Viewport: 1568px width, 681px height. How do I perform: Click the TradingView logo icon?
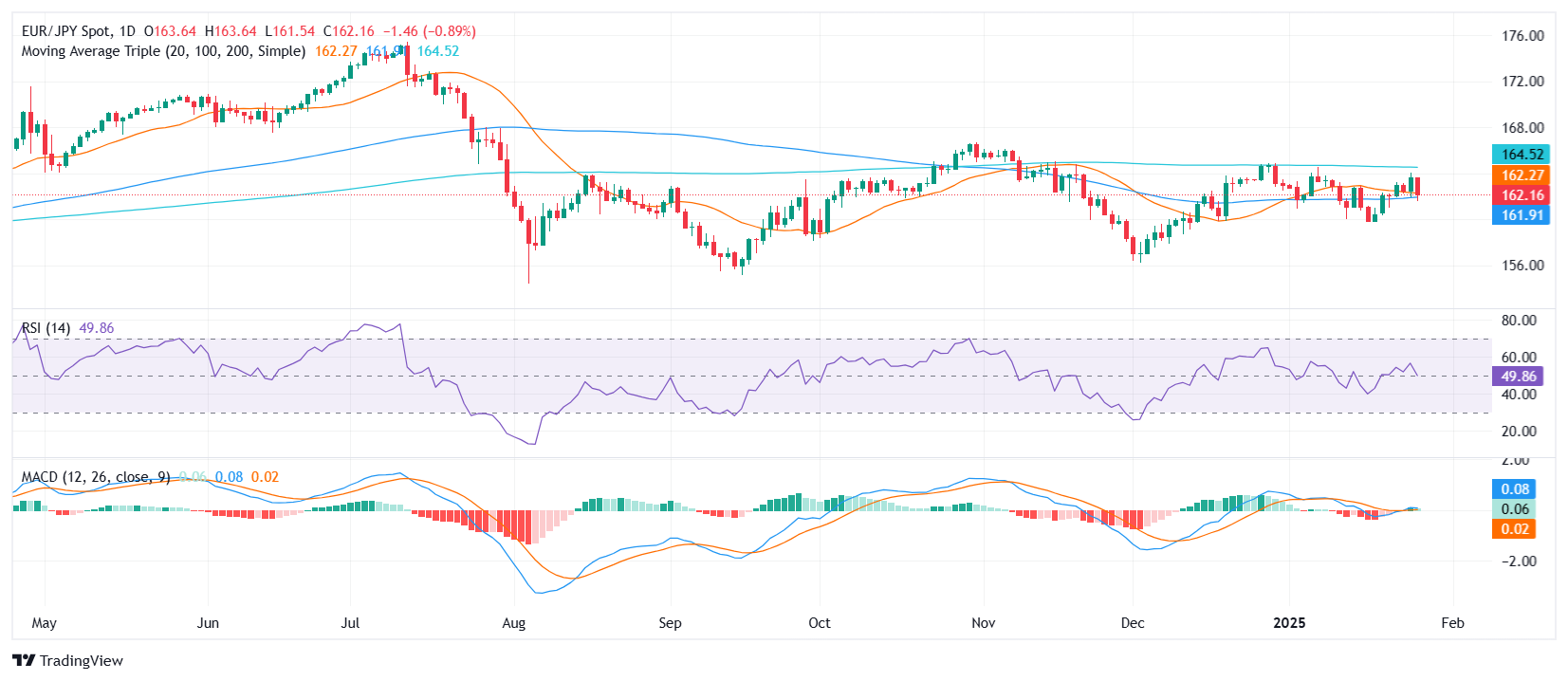tap(24, 661)
